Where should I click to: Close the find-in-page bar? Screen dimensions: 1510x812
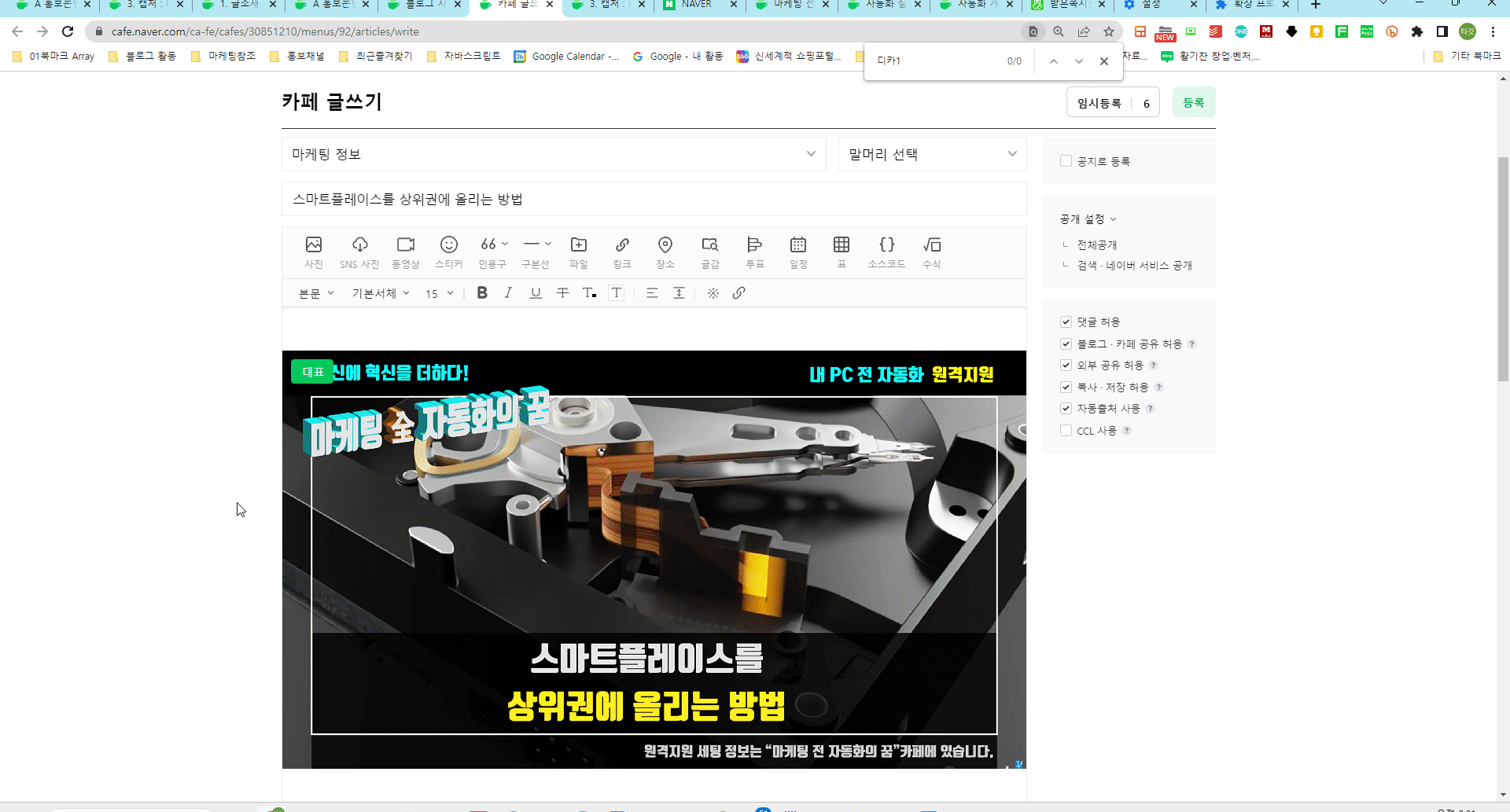pos(1104,61)
